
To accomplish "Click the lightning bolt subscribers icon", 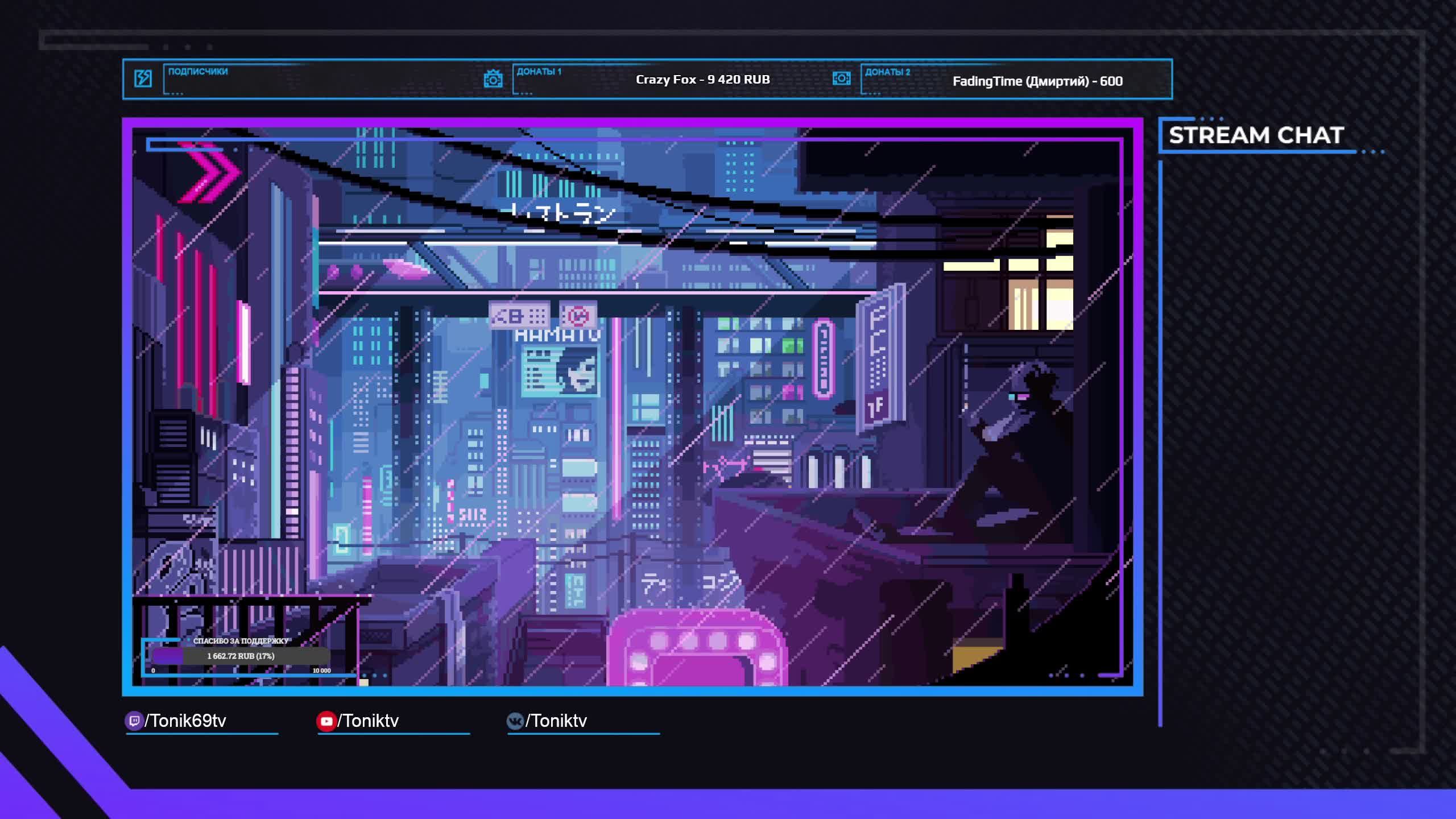I will tap(143, 78).
